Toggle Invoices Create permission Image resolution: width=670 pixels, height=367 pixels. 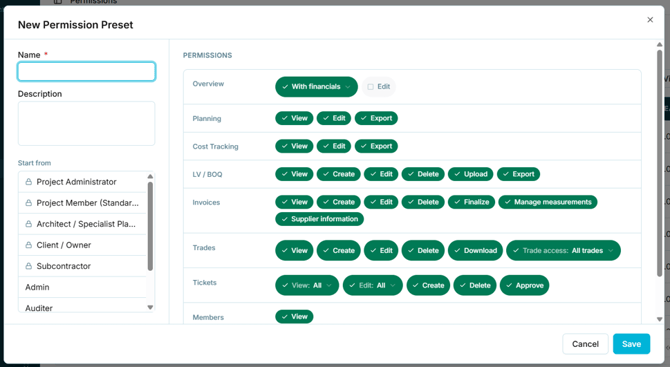338,202
